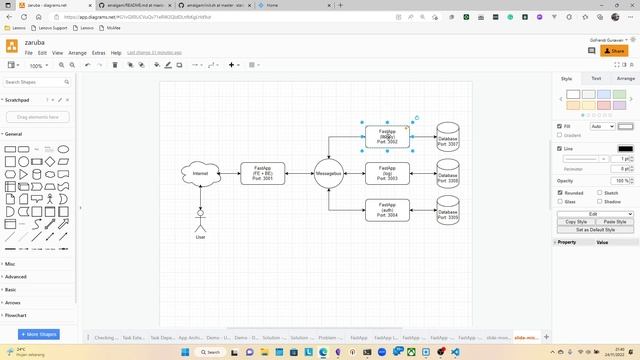The image size is (640, 360).
Task: Open the comments speech-bubble icon
Action: [591, 51]
